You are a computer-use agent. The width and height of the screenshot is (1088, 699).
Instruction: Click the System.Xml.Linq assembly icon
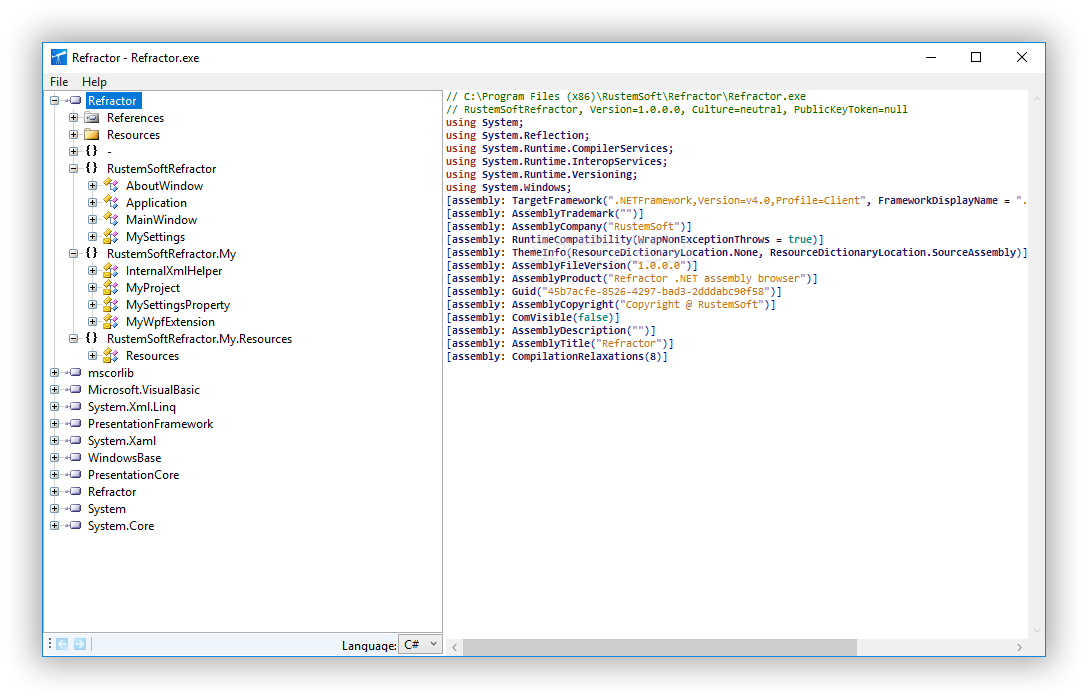[74, 407]
